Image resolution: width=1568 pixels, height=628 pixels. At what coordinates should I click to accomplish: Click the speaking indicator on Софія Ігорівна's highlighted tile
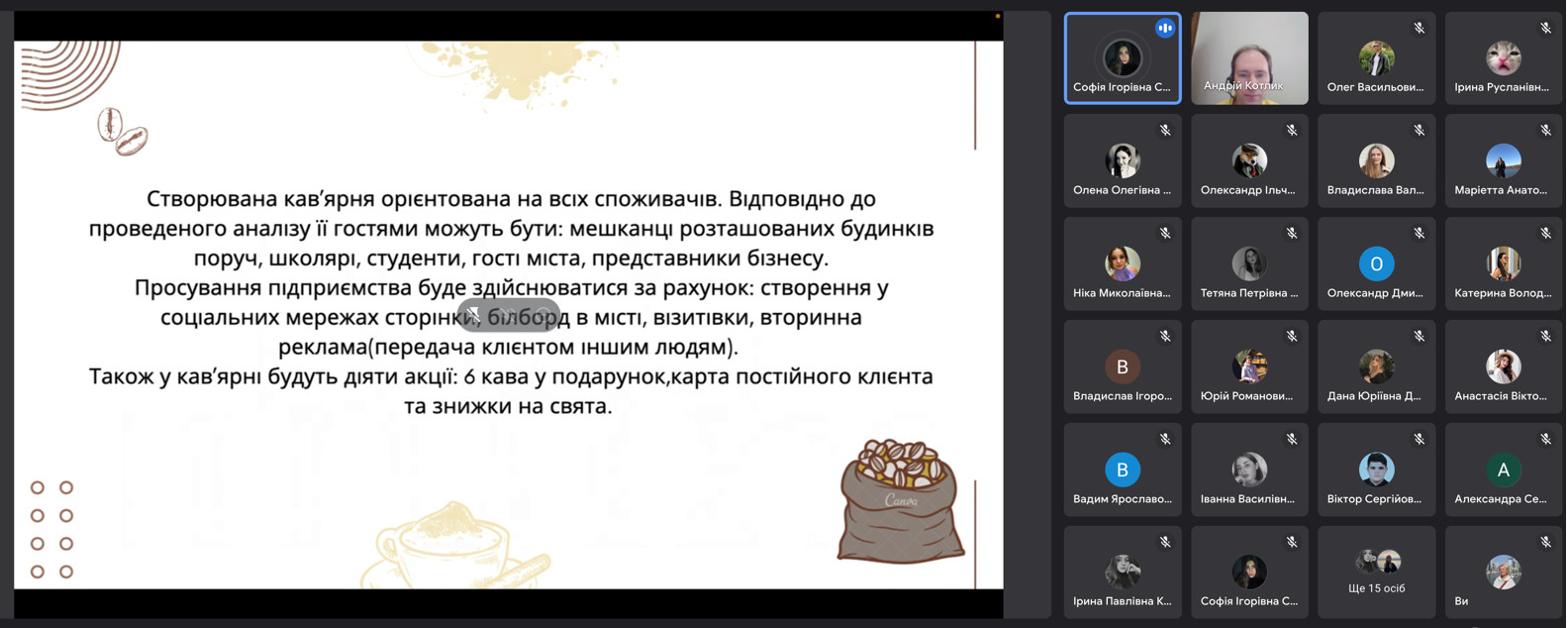pos(1164,29)
